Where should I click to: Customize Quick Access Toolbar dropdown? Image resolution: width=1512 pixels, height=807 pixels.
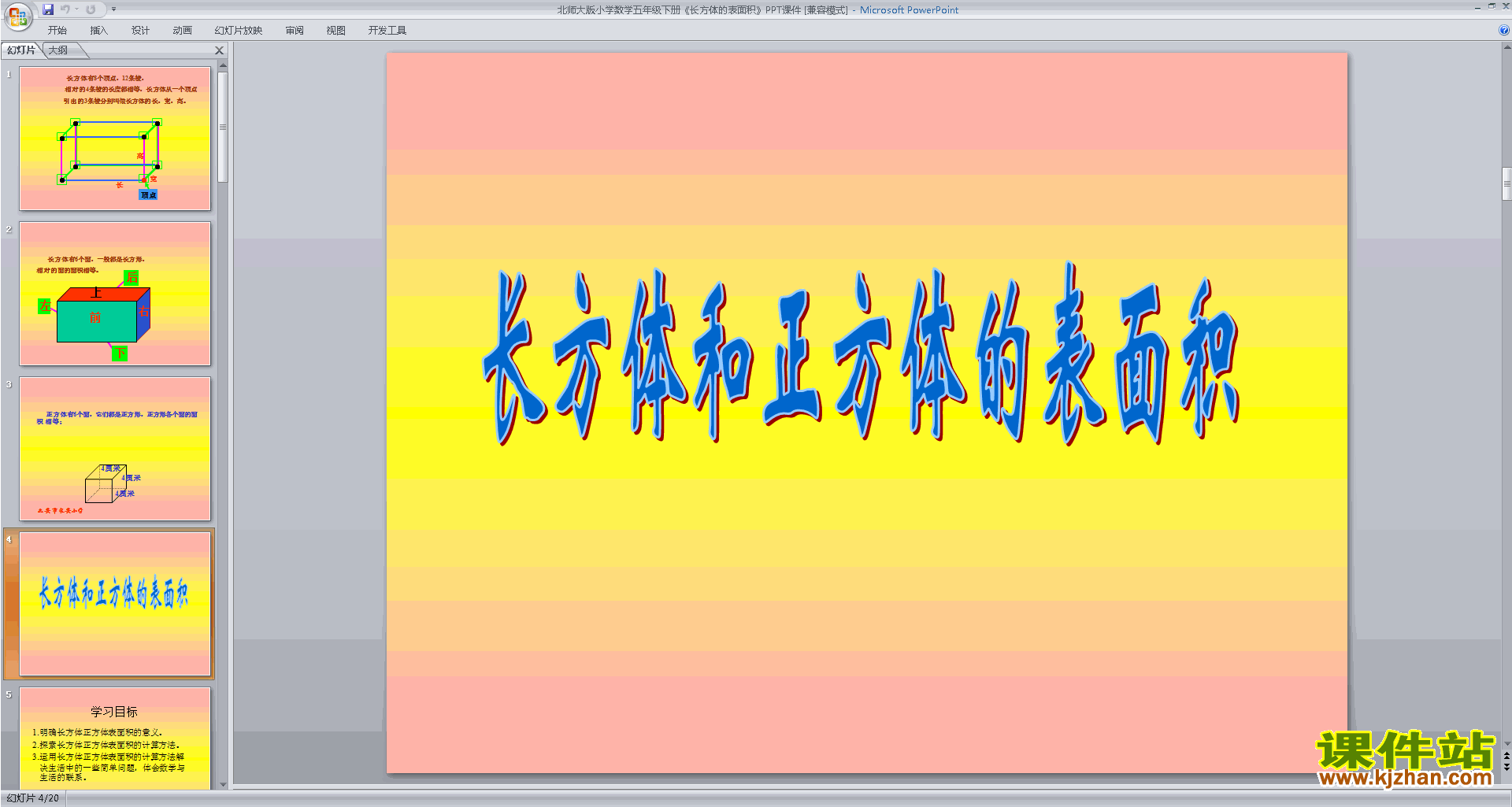[x=113, y=9]
